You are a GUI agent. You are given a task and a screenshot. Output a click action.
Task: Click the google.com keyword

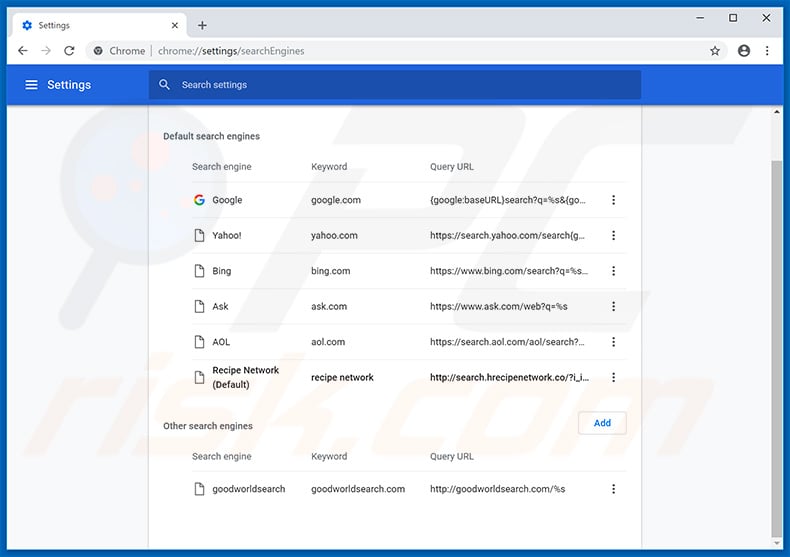pyautogui.click(x=336, y=200)
